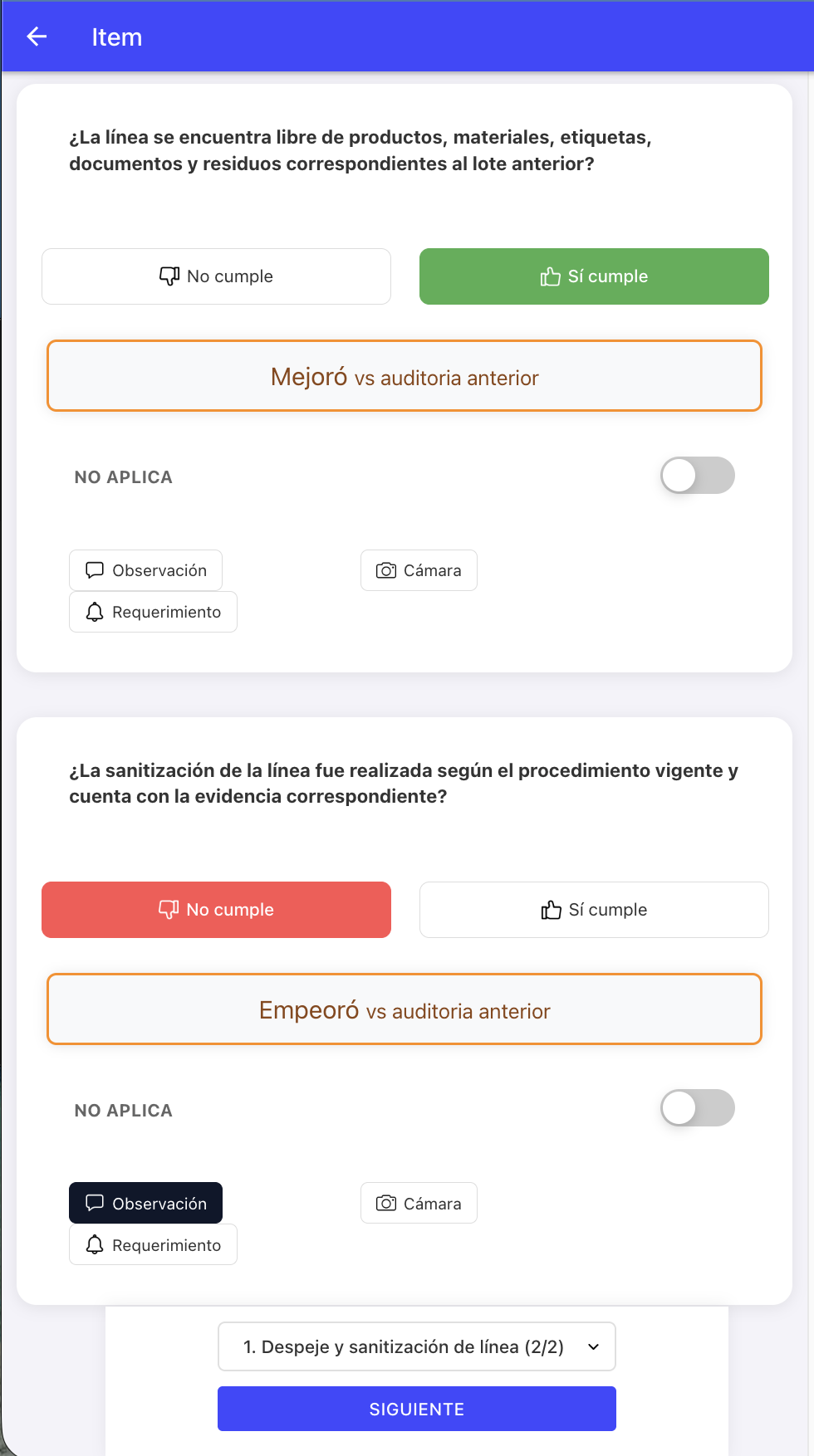
Task: Click thumbs-down icon in first question
Action: click(x=169, y=276)
